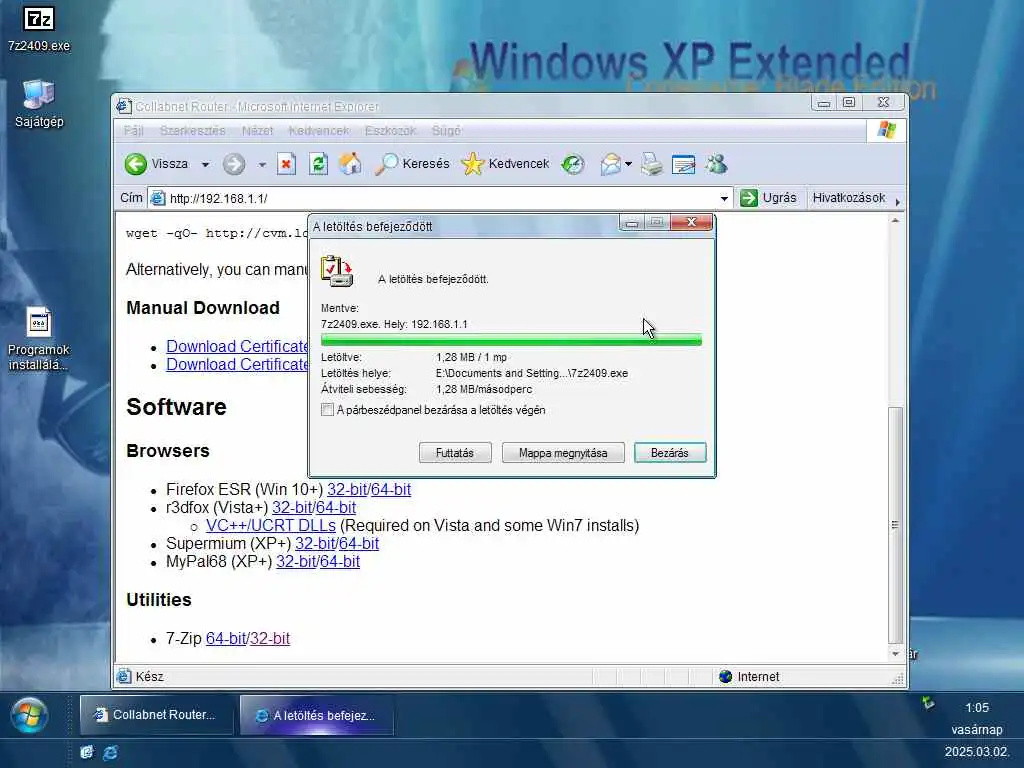Click the forward arrow icon in IE toolbar
1024x768 pixels.
click(x=234, y=164)
